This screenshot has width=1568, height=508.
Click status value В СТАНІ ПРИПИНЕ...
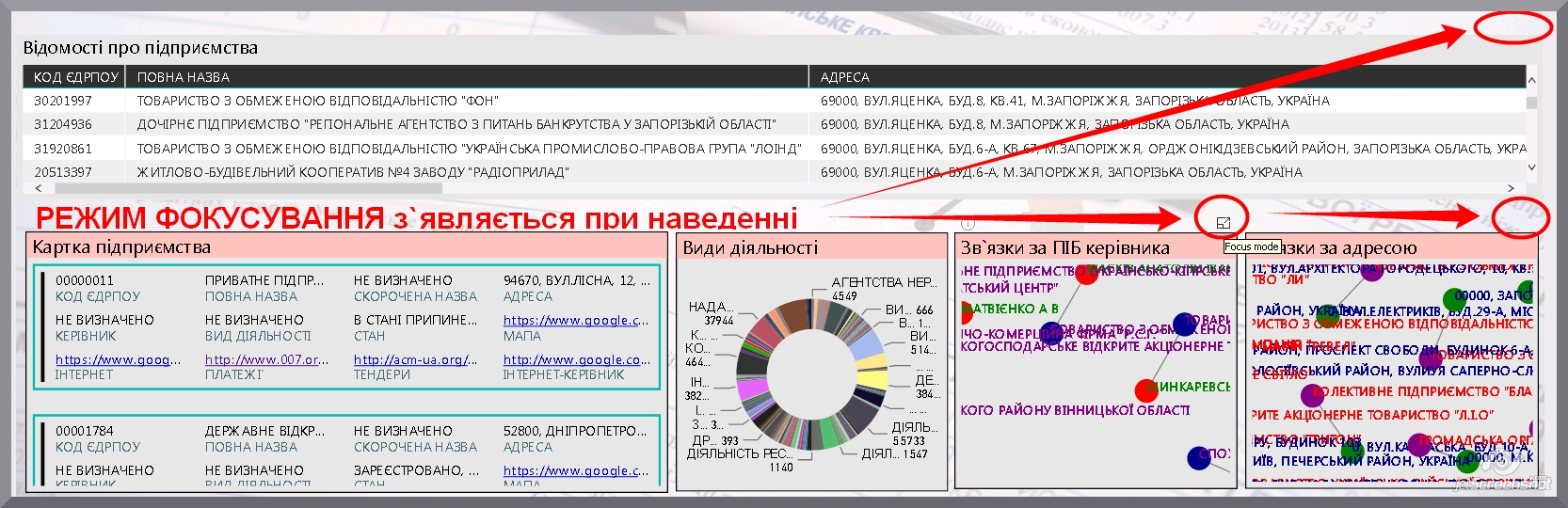point(416,320)
